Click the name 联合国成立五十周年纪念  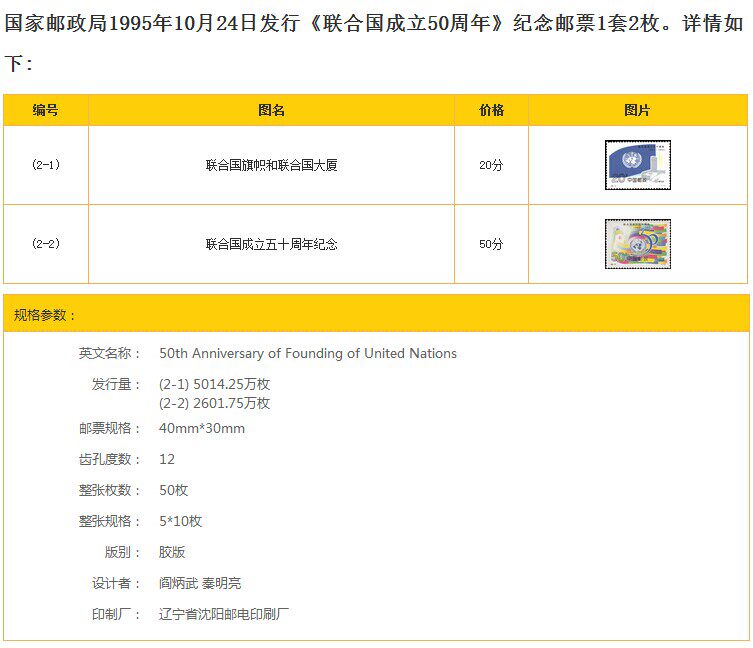(x=271, y=244)
